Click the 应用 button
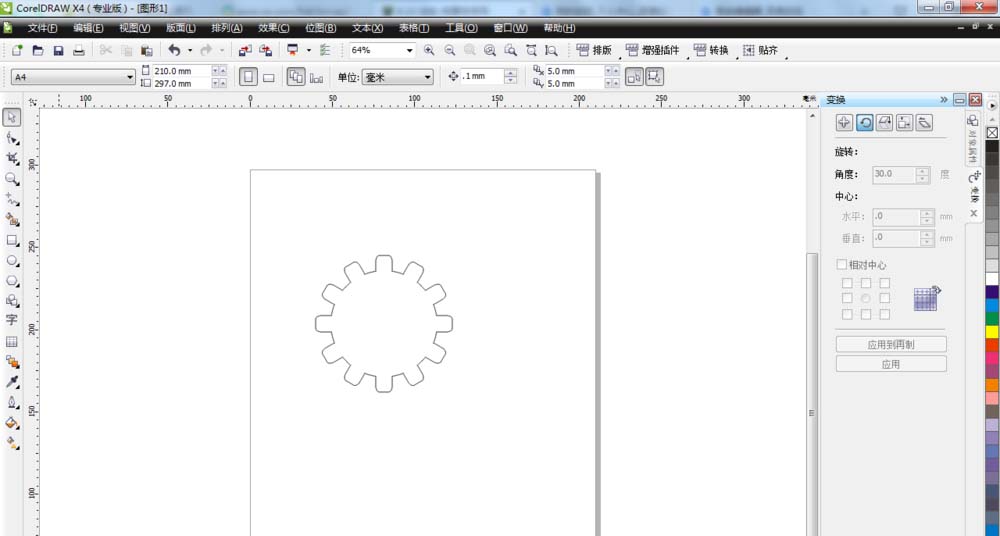 tap(890, 364)
